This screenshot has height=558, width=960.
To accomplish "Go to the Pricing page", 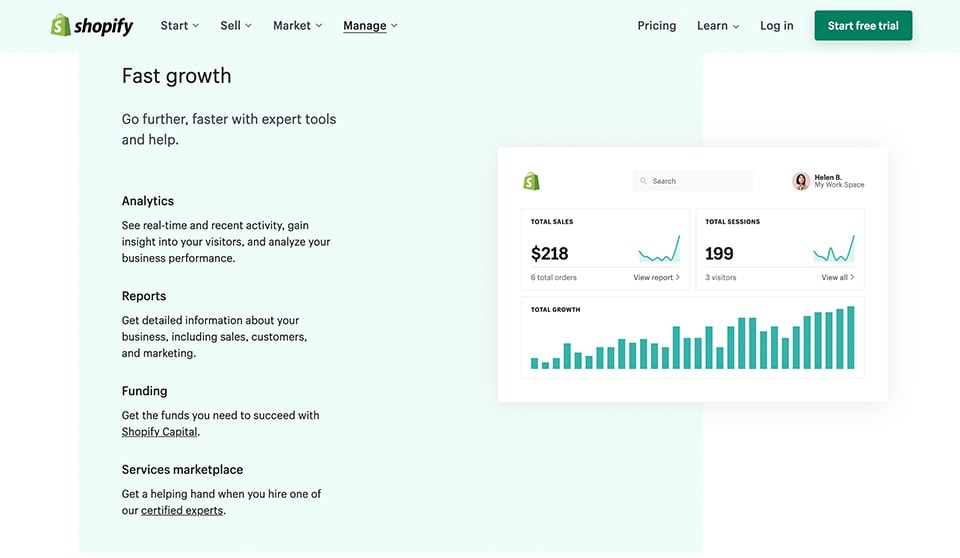I will [656, 26].
